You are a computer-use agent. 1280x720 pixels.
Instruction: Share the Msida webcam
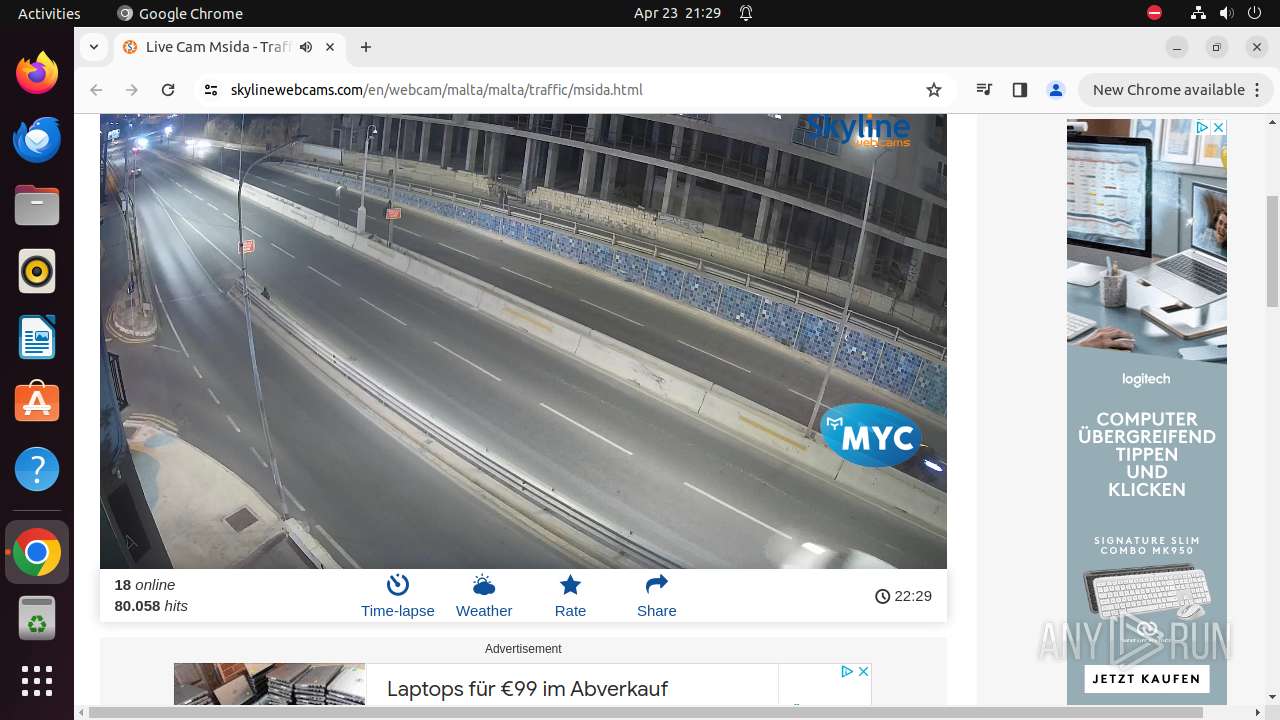tap(656, 596)
